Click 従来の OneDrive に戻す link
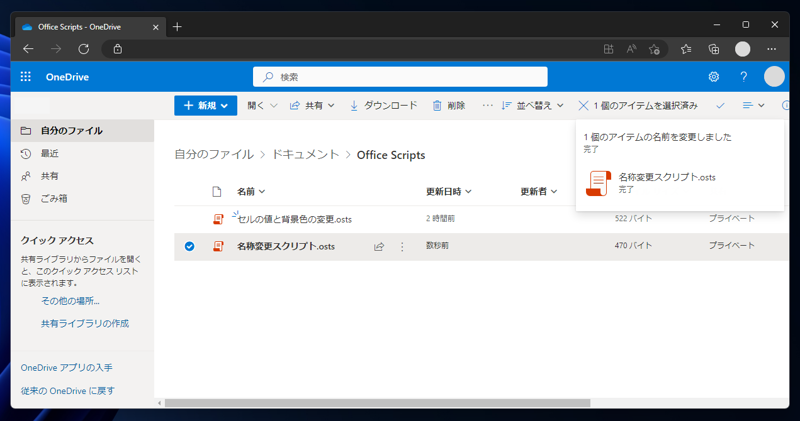The image size is (800, 421). (67, 391)
